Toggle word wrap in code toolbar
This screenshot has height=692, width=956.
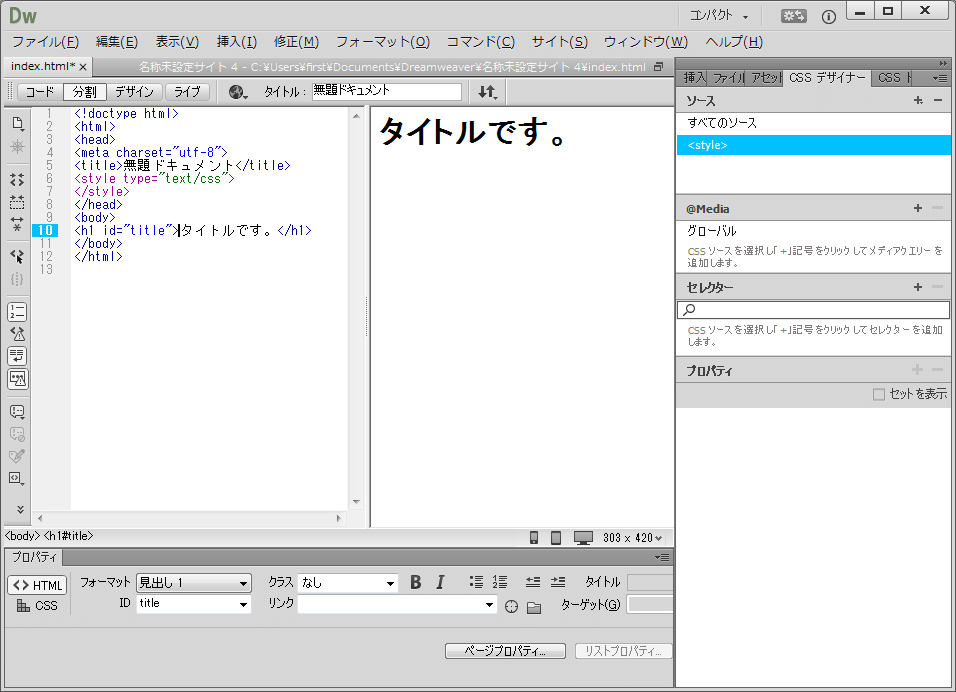(17, 356)
